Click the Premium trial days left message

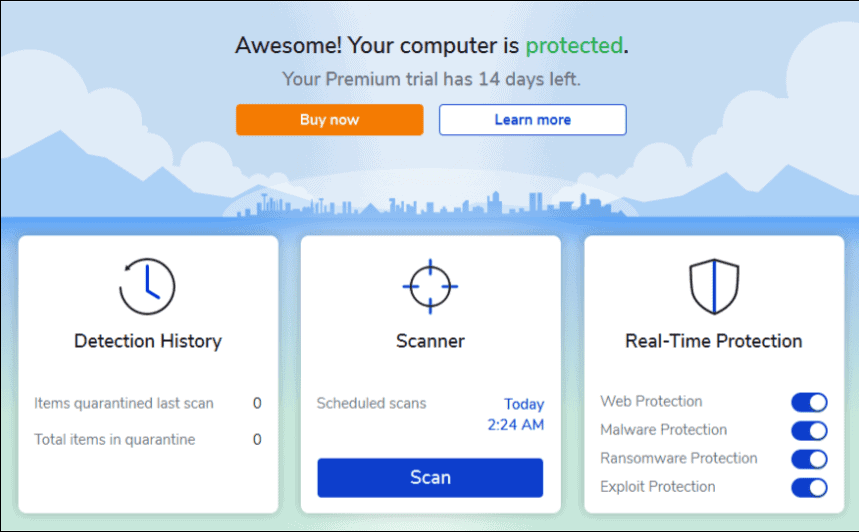click(x=431, y=79)
